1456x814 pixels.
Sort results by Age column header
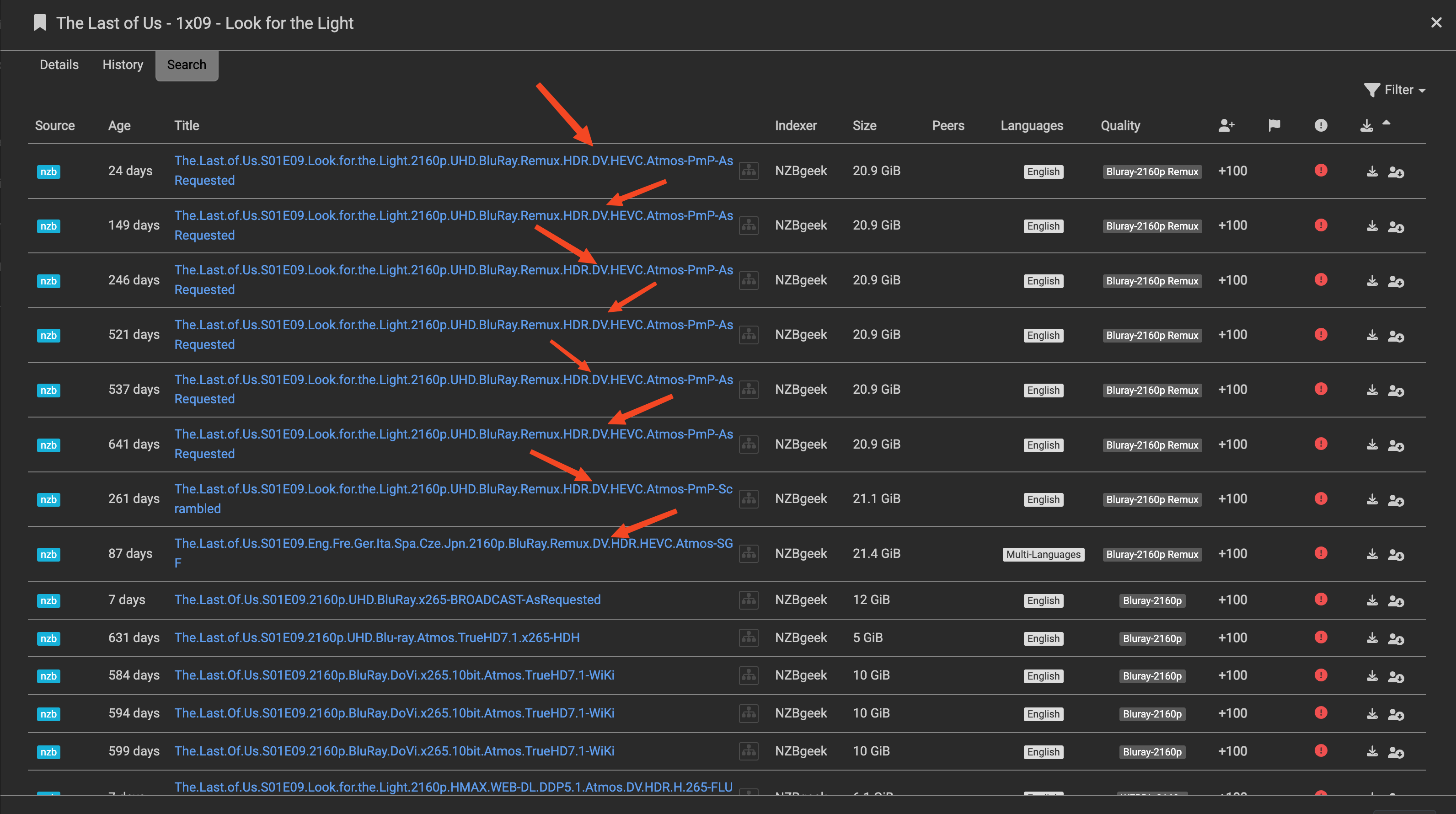[119, 125]
